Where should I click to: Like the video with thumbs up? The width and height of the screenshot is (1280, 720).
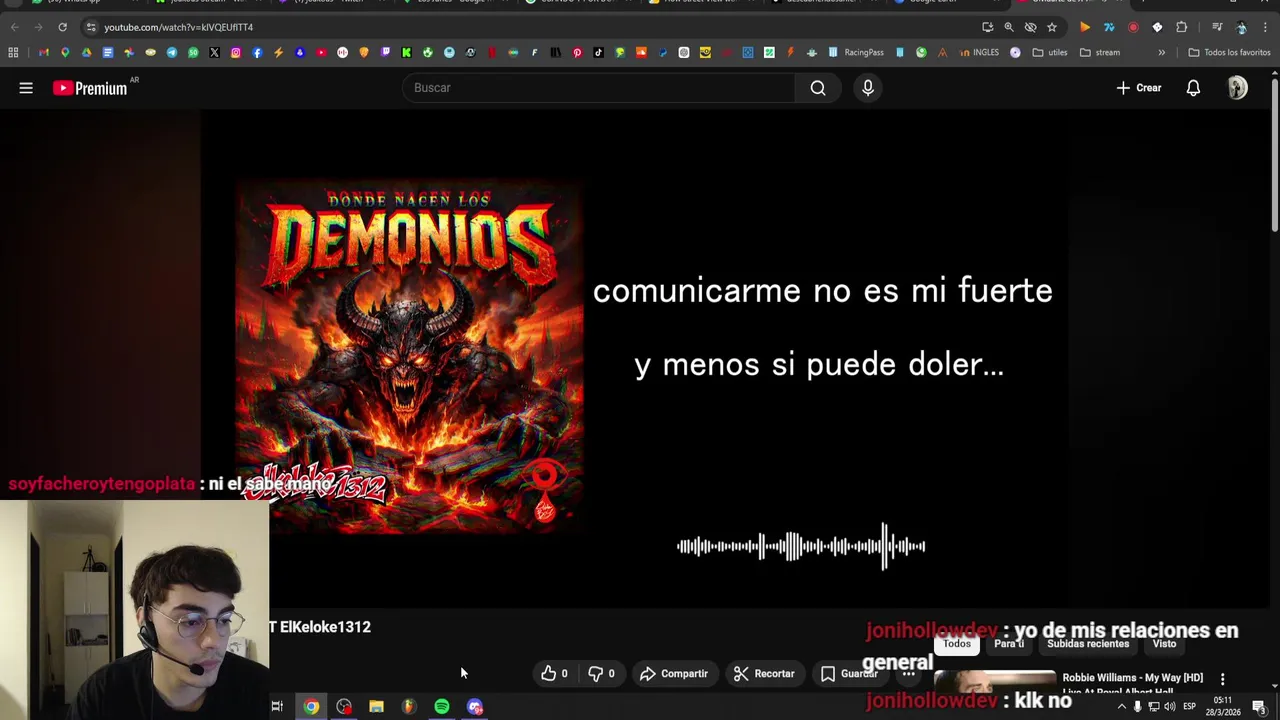(554, 674)
